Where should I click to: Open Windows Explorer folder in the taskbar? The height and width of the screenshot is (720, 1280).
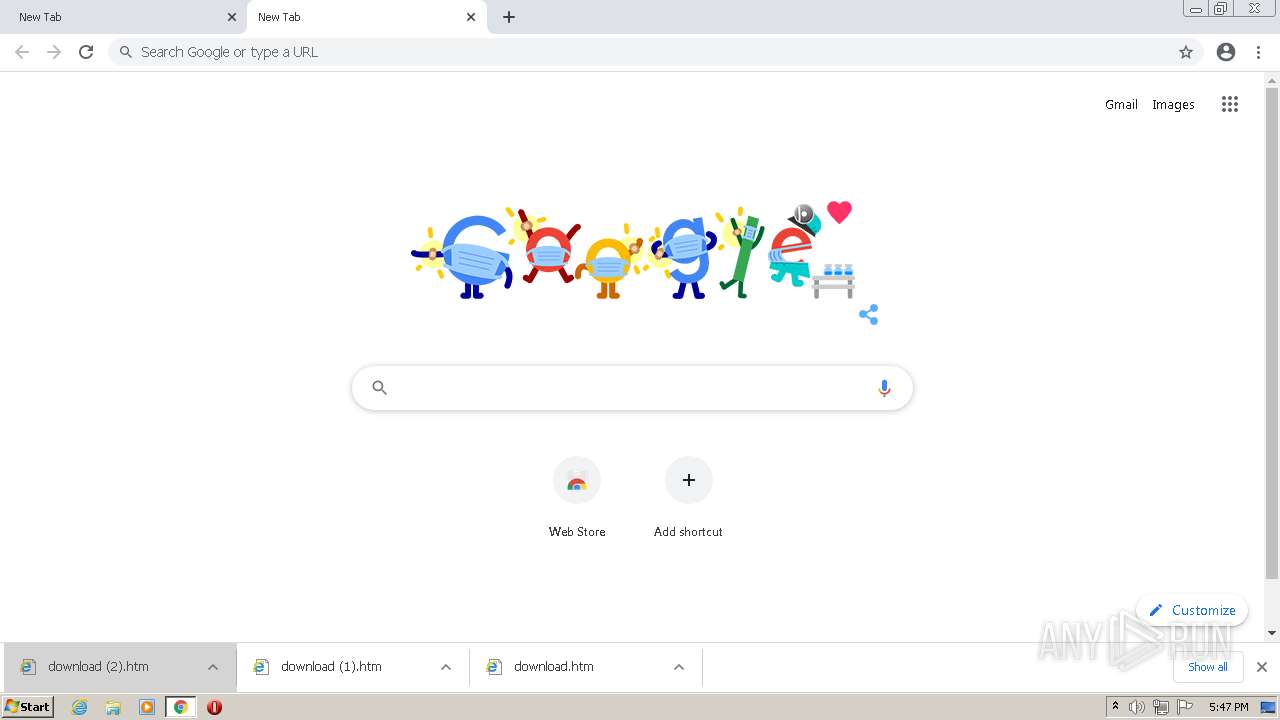[x=113, y=707]
